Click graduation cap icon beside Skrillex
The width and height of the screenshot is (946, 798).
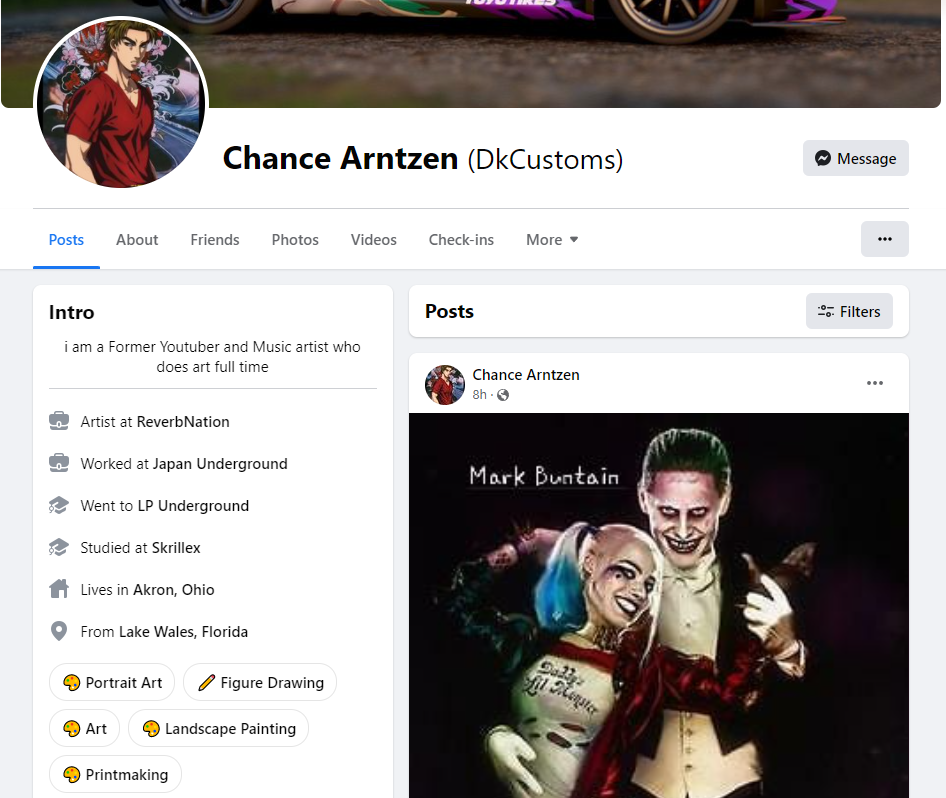pos(59,547)
